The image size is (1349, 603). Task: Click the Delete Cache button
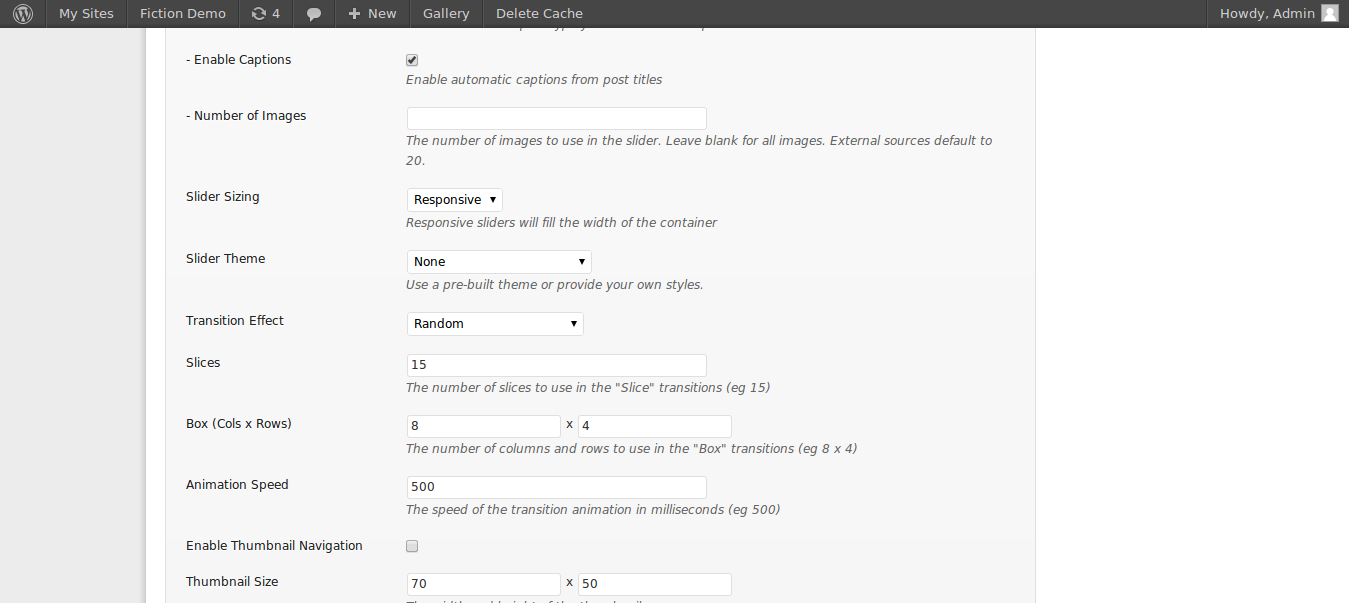[x=539, y=14]
